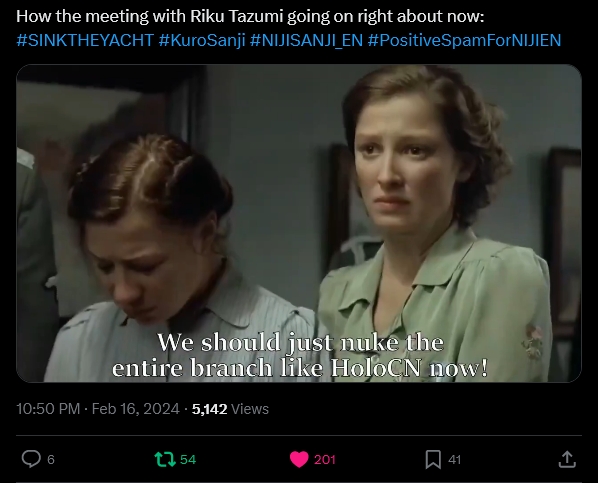This screenshot has width=598, height=483.
Task: Click the woman in green blouse in video
Action: click(433, 225)
